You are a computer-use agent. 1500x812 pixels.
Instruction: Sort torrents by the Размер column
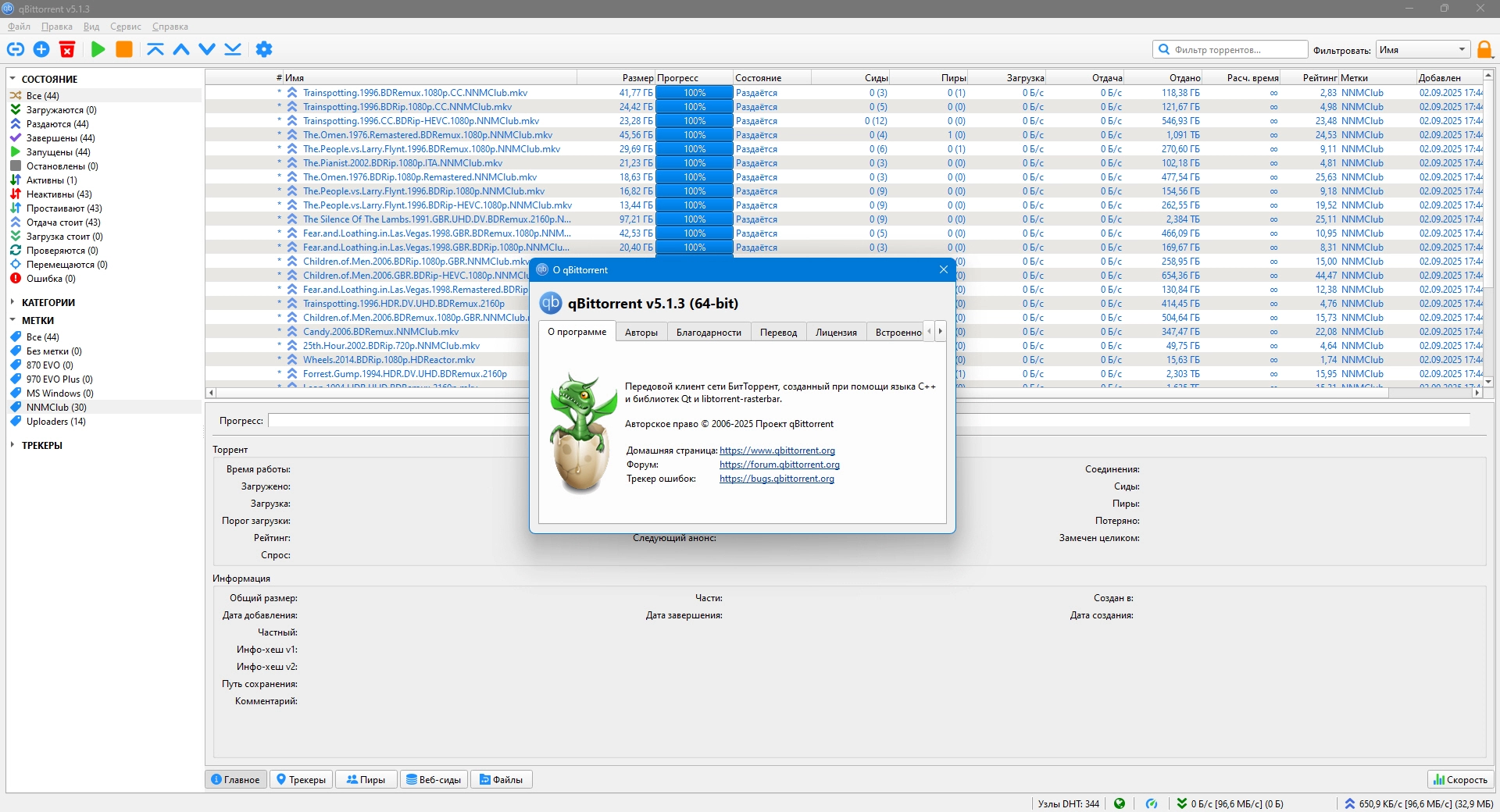pos(616,78)
